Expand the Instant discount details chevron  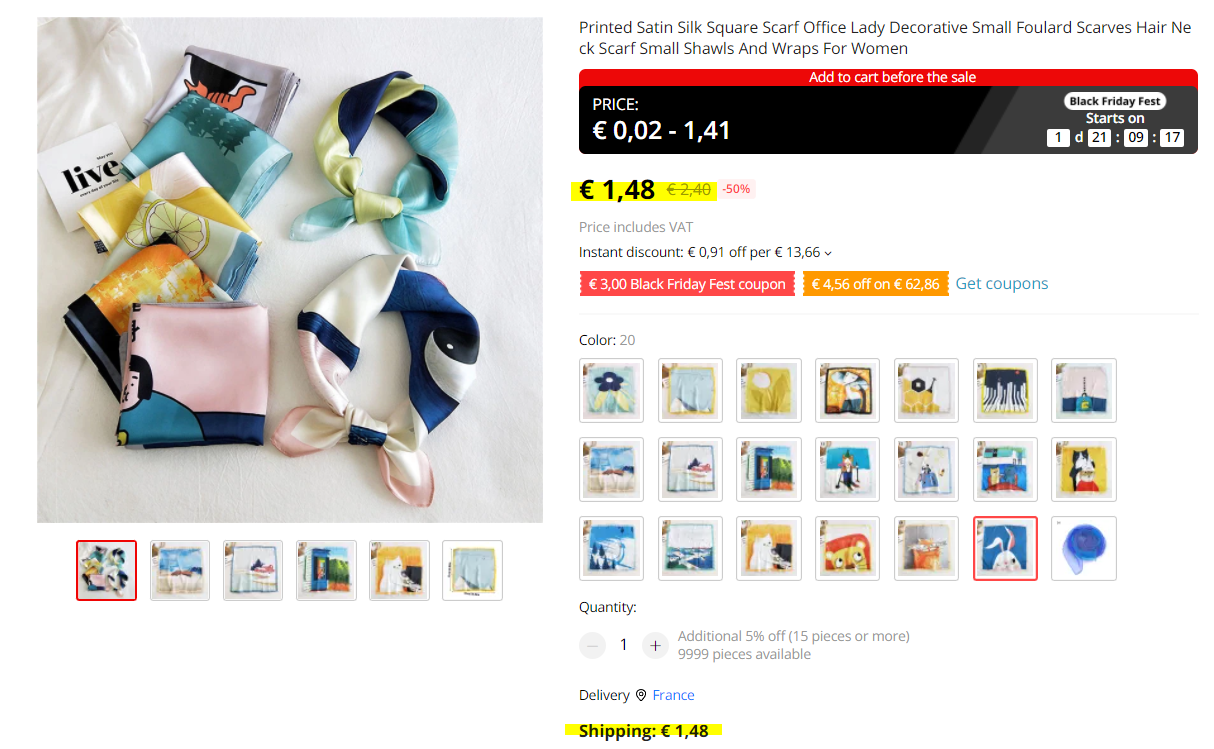(828, 253)
